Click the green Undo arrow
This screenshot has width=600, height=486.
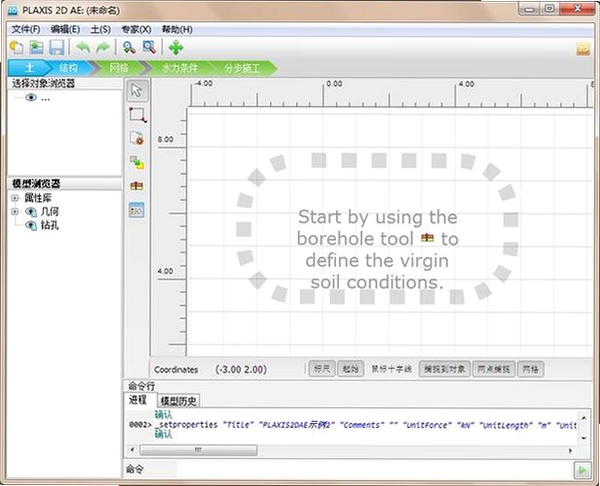(x=83, y=47)
